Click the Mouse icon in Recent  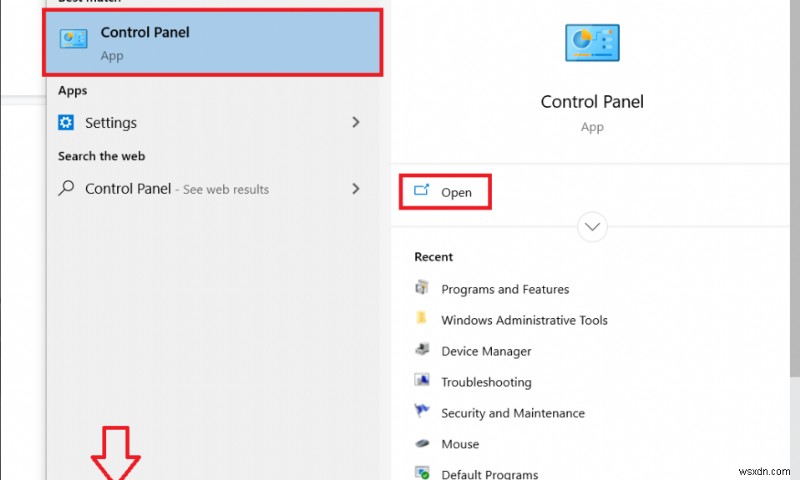click(x=421, y=444)
